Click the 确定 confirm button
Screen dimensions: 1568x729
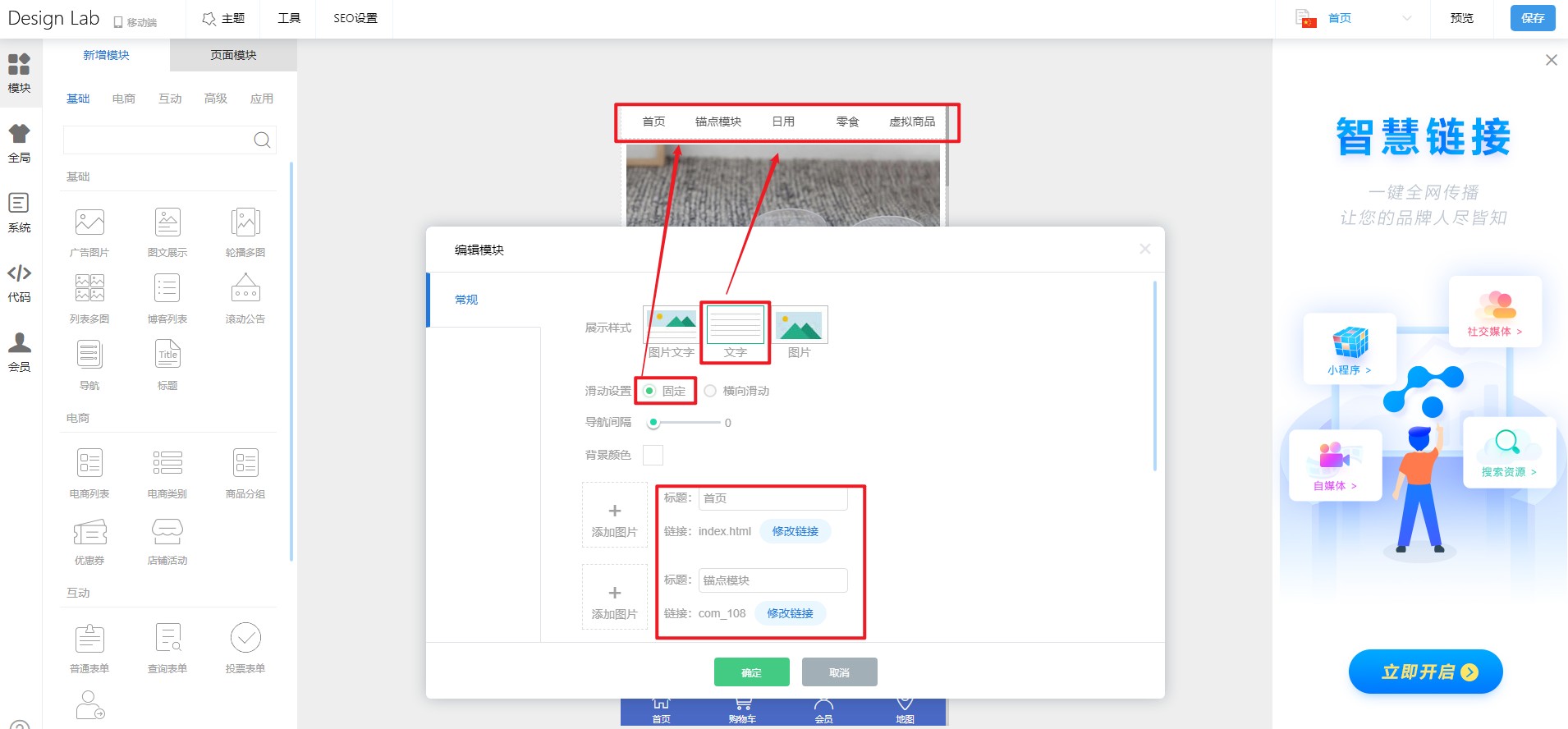click(751, 672)
